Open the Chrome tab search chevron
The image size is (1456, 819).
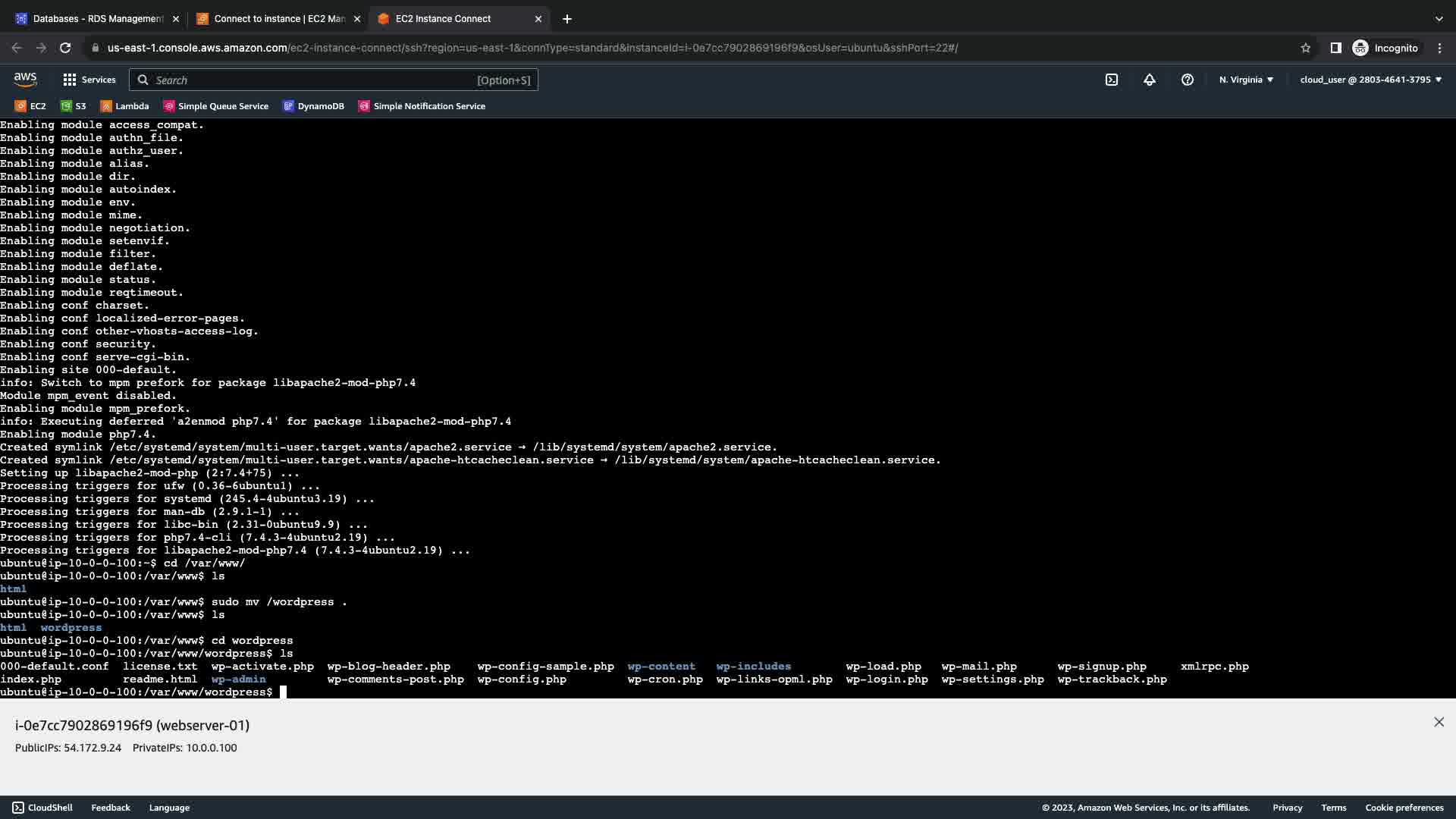click(x=1439, y=18)
